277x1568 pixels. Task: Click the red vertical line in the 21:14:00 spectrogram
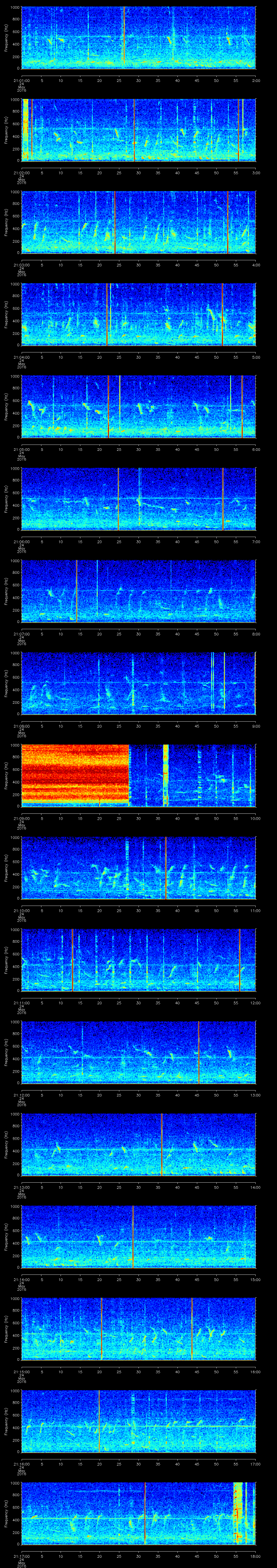click(x=133, y=1237)
